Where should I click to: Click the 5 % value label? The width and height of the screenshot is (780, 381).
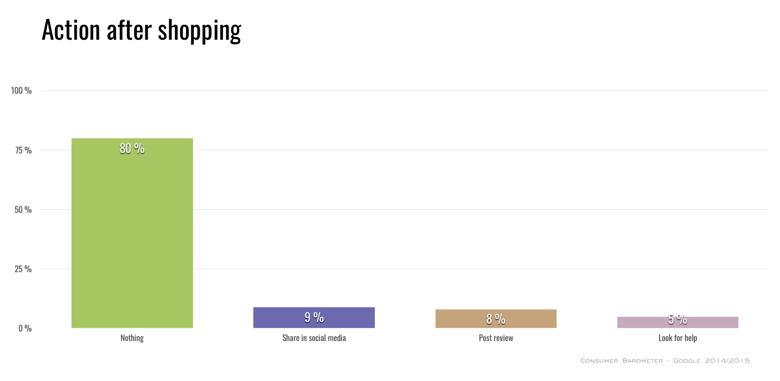point(678,319)
